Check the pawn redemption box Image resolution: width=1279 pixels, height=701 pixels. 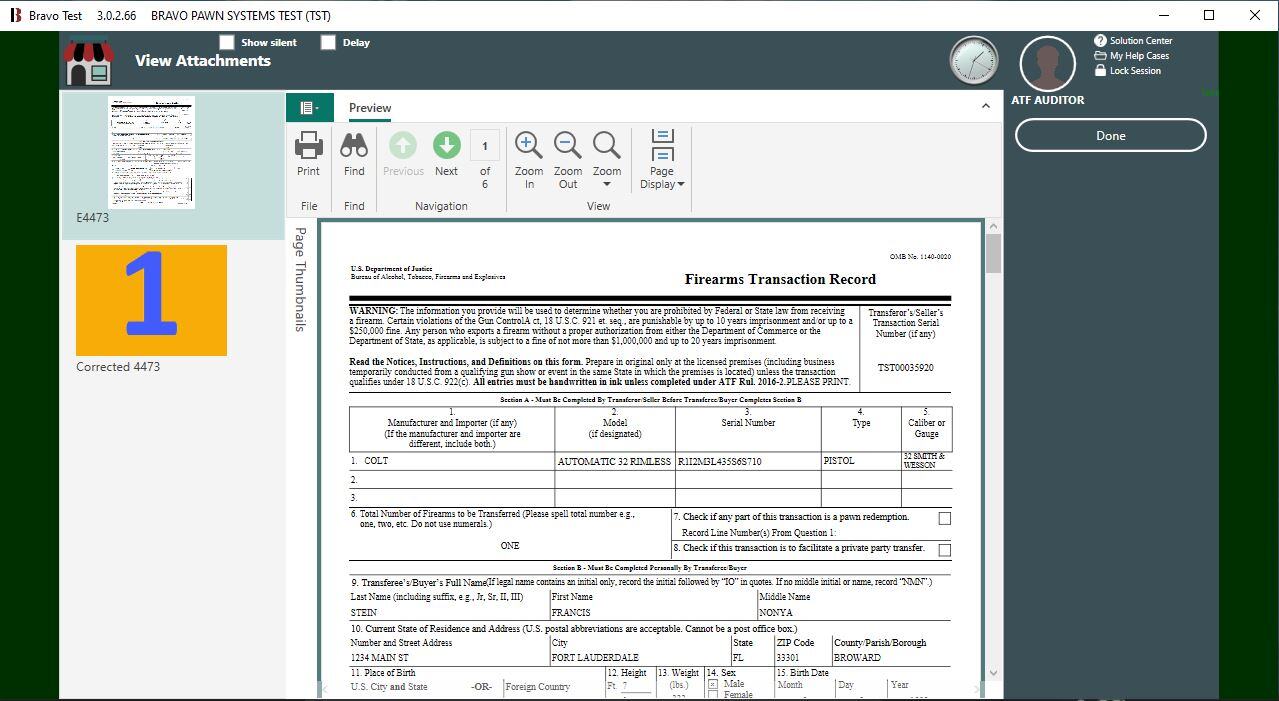click(944, 518)
